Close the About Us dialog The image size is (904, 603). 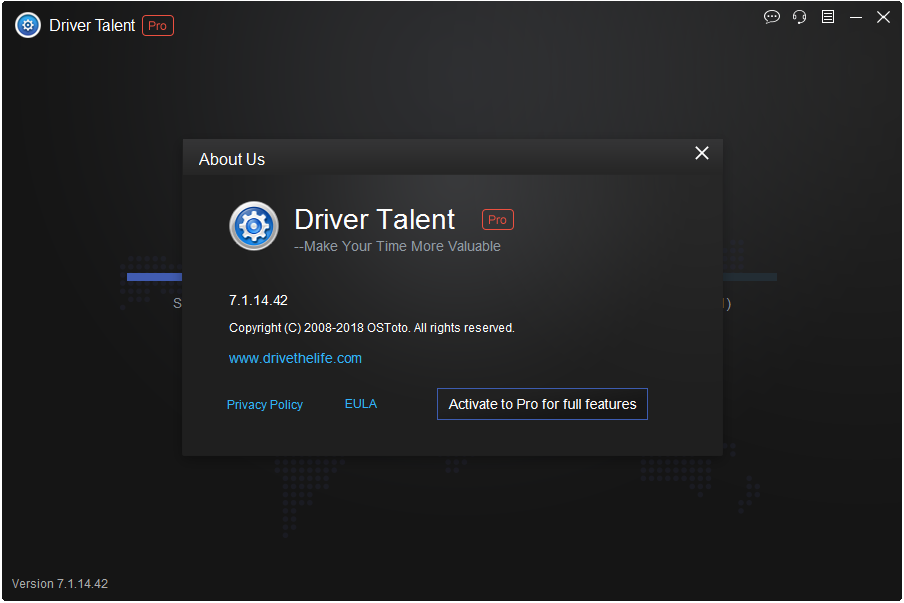coord(702,153)
